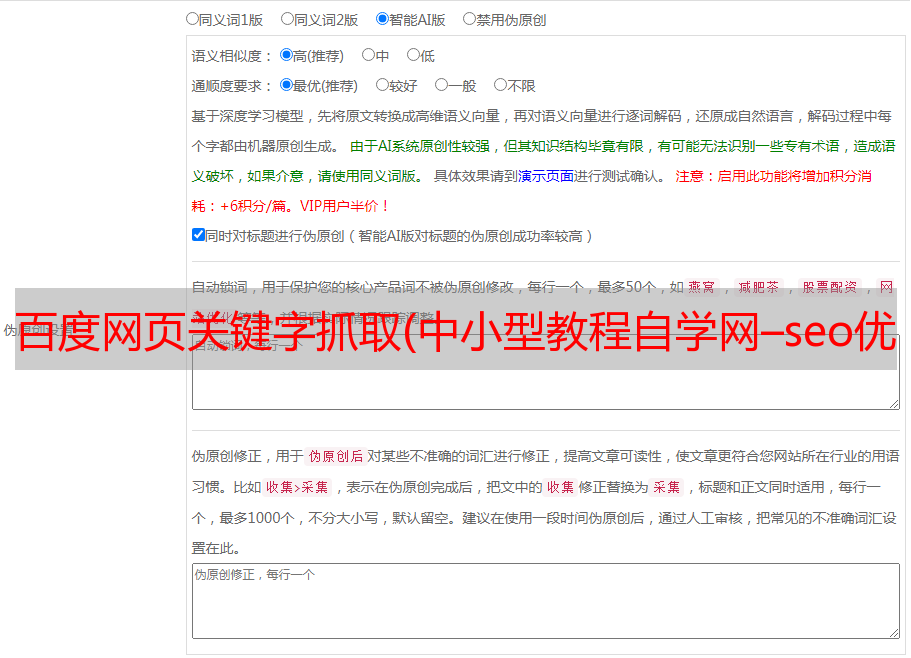Click the 语义相似度： label
Screen dimensions: 911x658
point(232,56)
